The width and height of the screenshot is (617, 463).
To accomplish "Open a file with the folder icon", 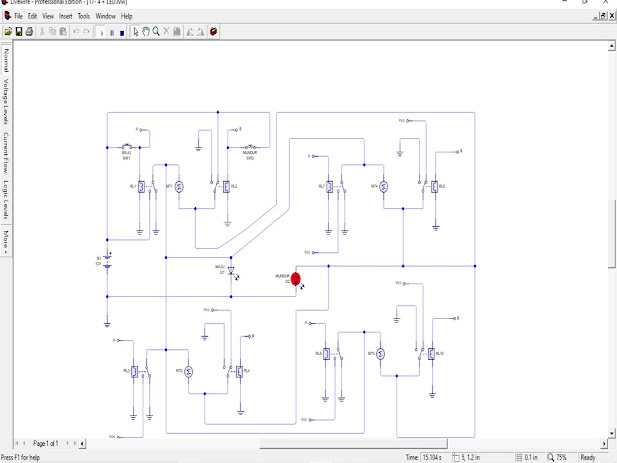I will click(8, 31).
